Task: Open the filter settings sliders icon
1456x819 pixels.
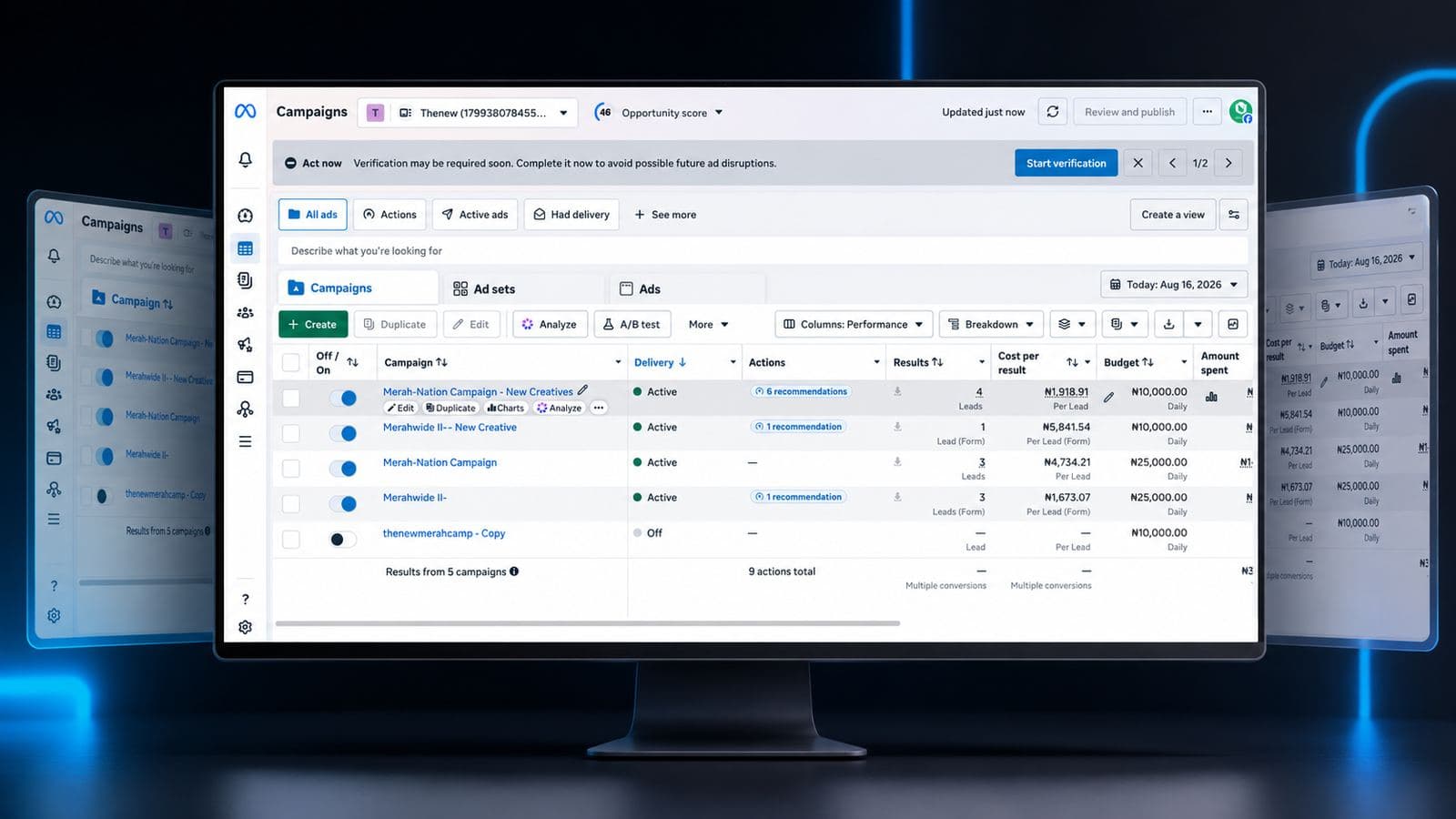Action: pos(1234,215)
